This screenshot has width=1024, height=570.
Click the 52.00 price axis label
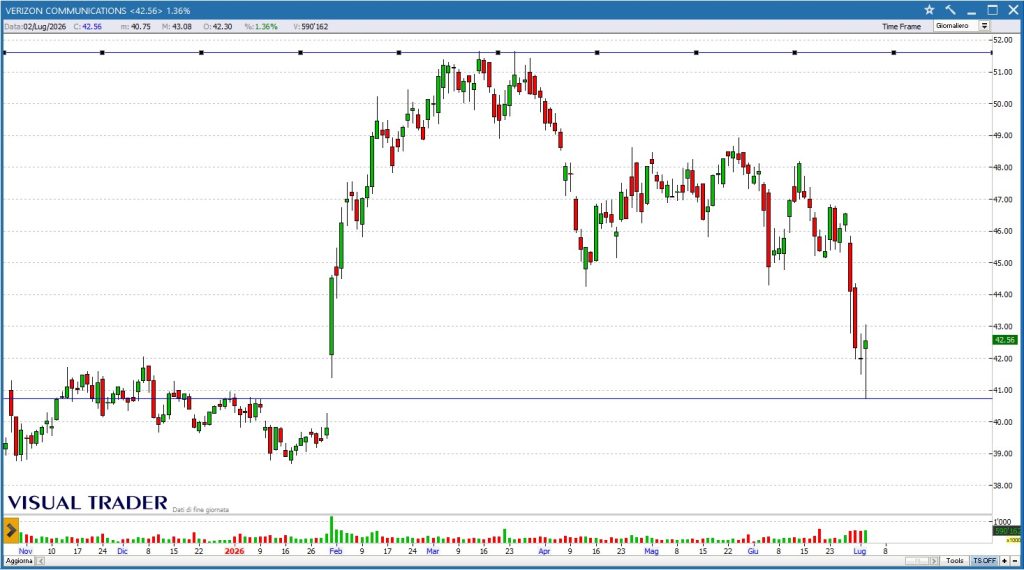[x=1003, y=40]
